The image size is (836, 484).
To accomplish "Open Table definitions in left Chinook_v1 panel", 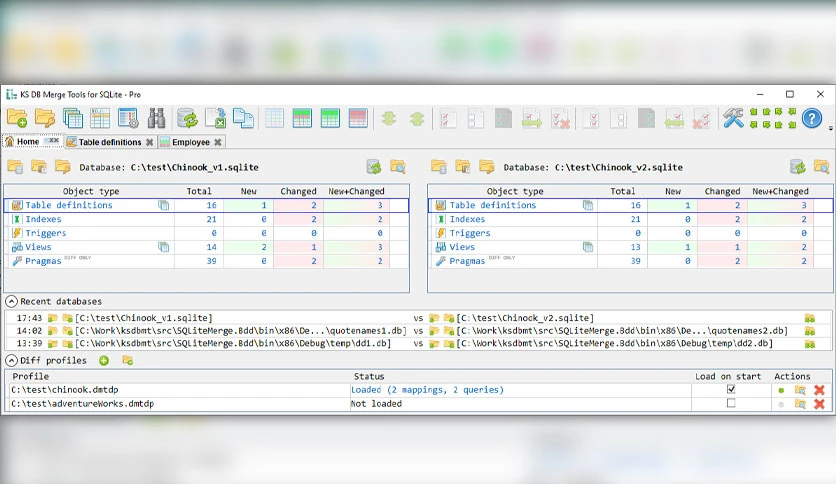I will coord(69,205).
